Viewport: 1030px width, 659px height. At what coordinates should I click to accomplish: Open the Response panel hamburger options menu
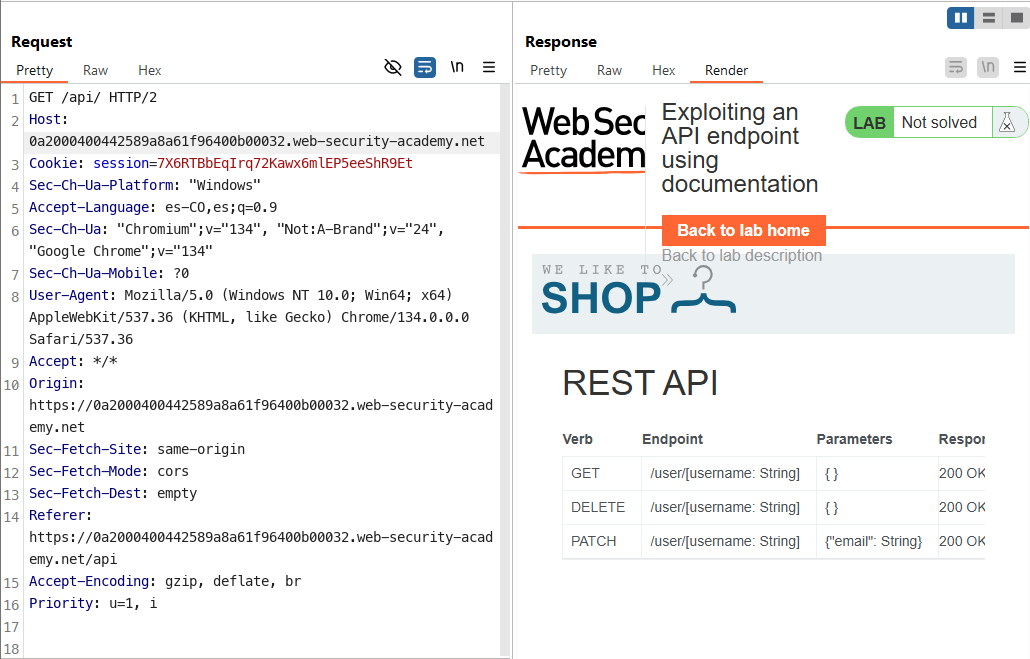pos(1020,67)
